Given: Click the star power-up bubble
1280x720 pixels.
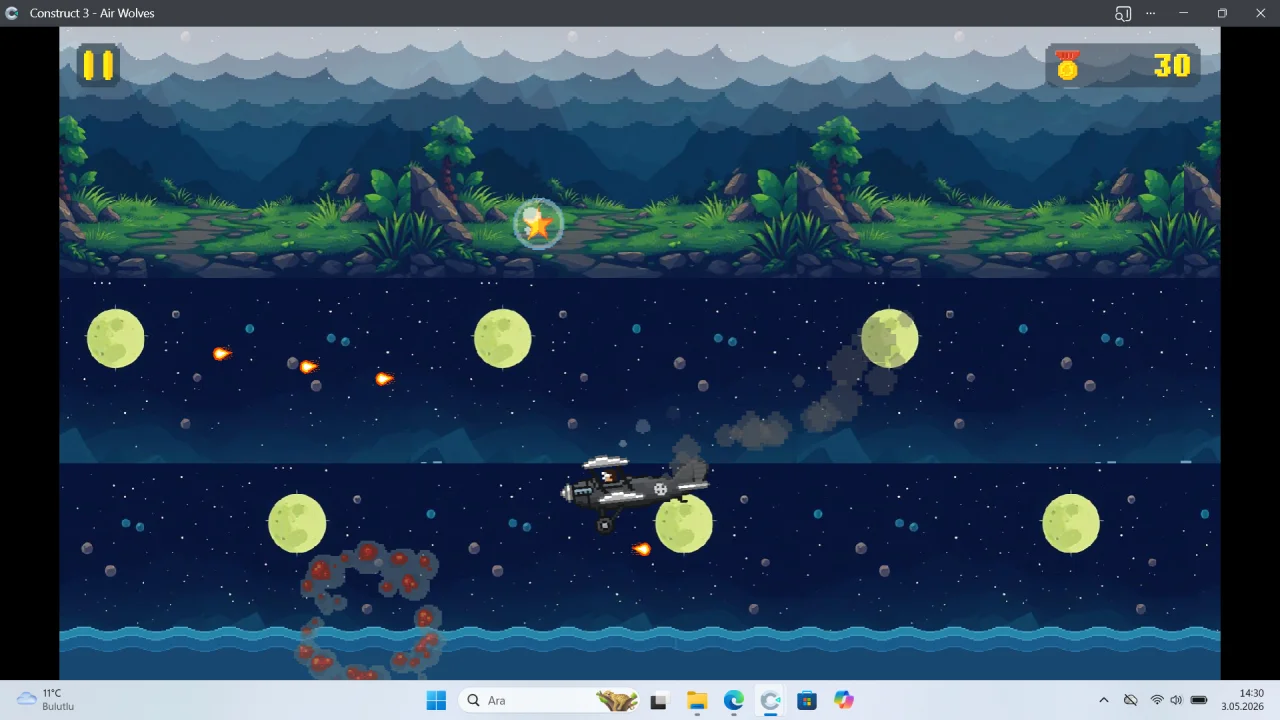Looking at the screenshot, I should click(x=538, y=224).
